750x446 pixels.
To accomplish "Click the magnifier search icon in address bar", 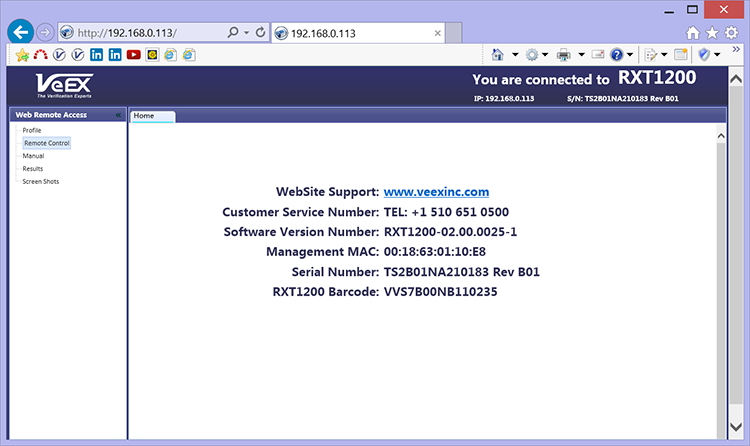I will (x=232, y=32).
